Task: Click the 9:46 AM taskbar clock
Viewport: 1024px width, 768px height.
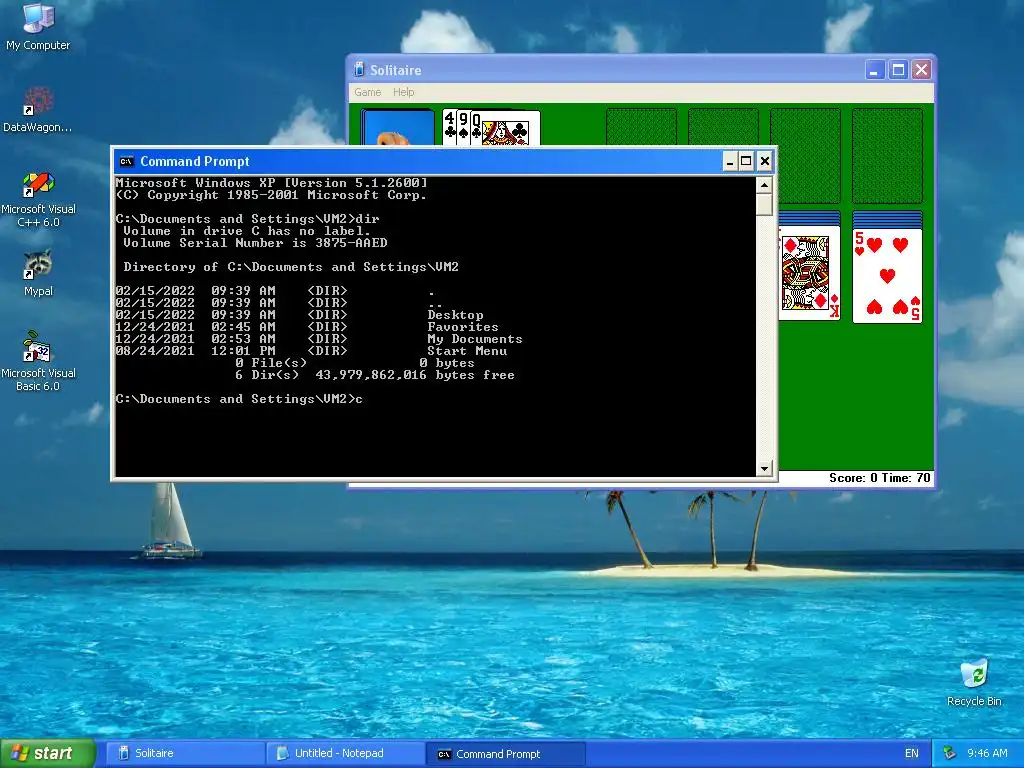Action: 987,753
